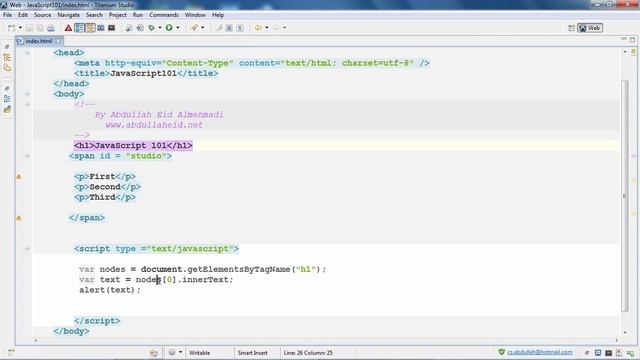Image resolution: width=640 pixels, height=360 pixels.
Task: Open the Run configurations dropdown arrow
Action: tap(178, 28)
